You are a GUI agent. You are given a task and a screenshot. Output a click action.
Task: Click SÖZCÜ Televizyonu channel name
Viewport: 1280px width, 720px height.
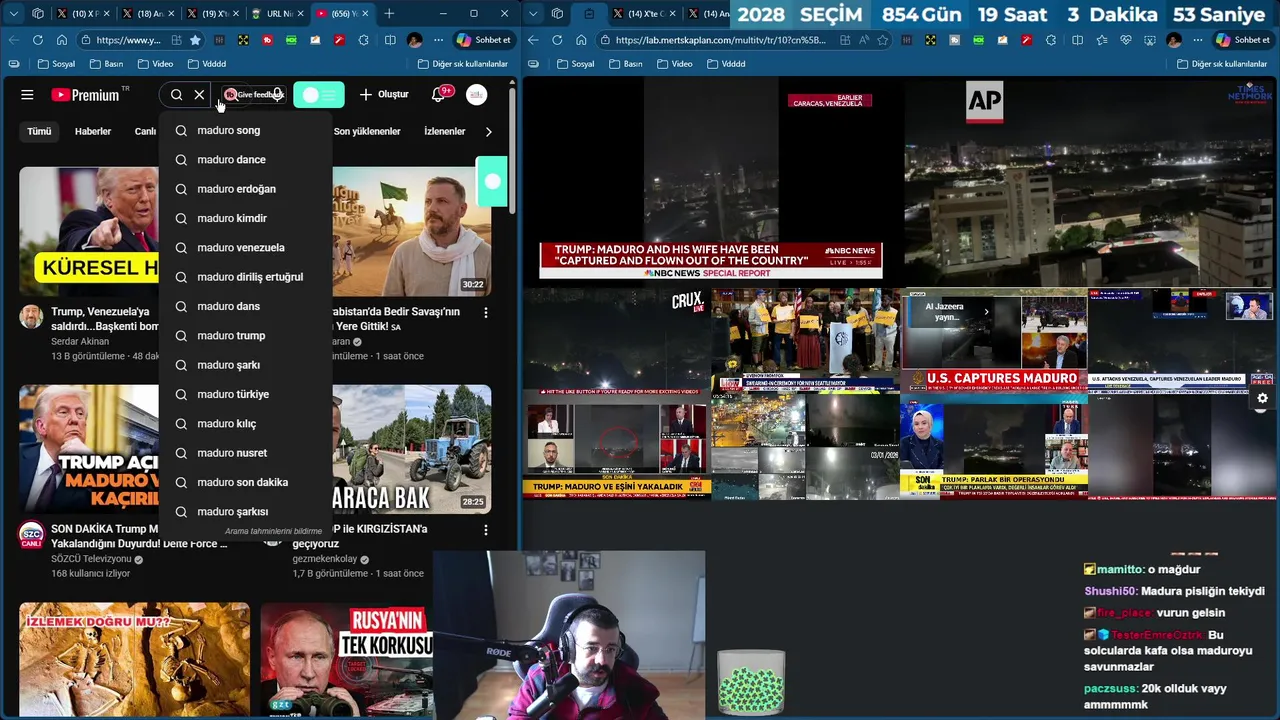(x=92, y=559)
